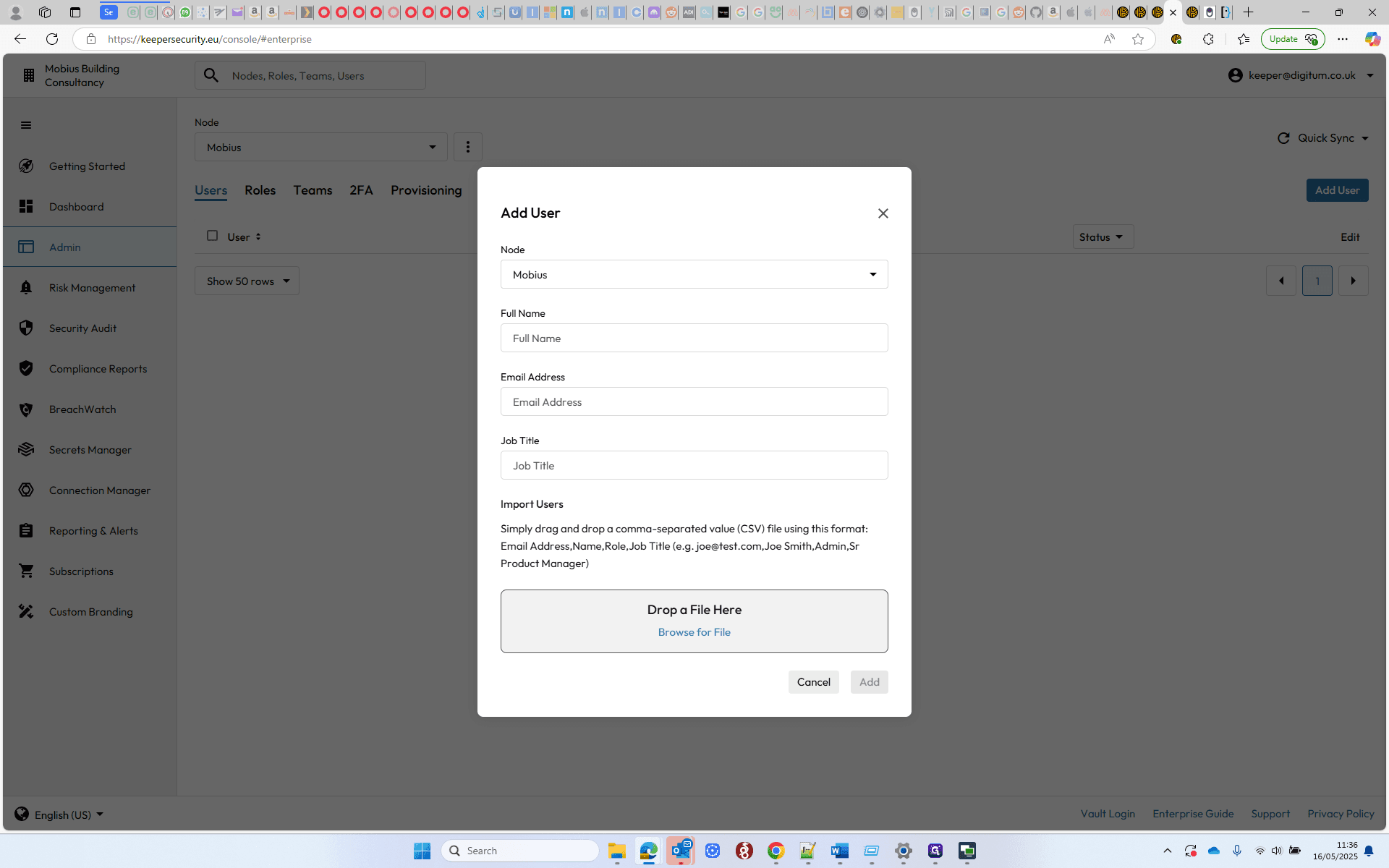Click the Admin sidebar icon
This screenshot has width=1389, height=868.
coord(26,247)
